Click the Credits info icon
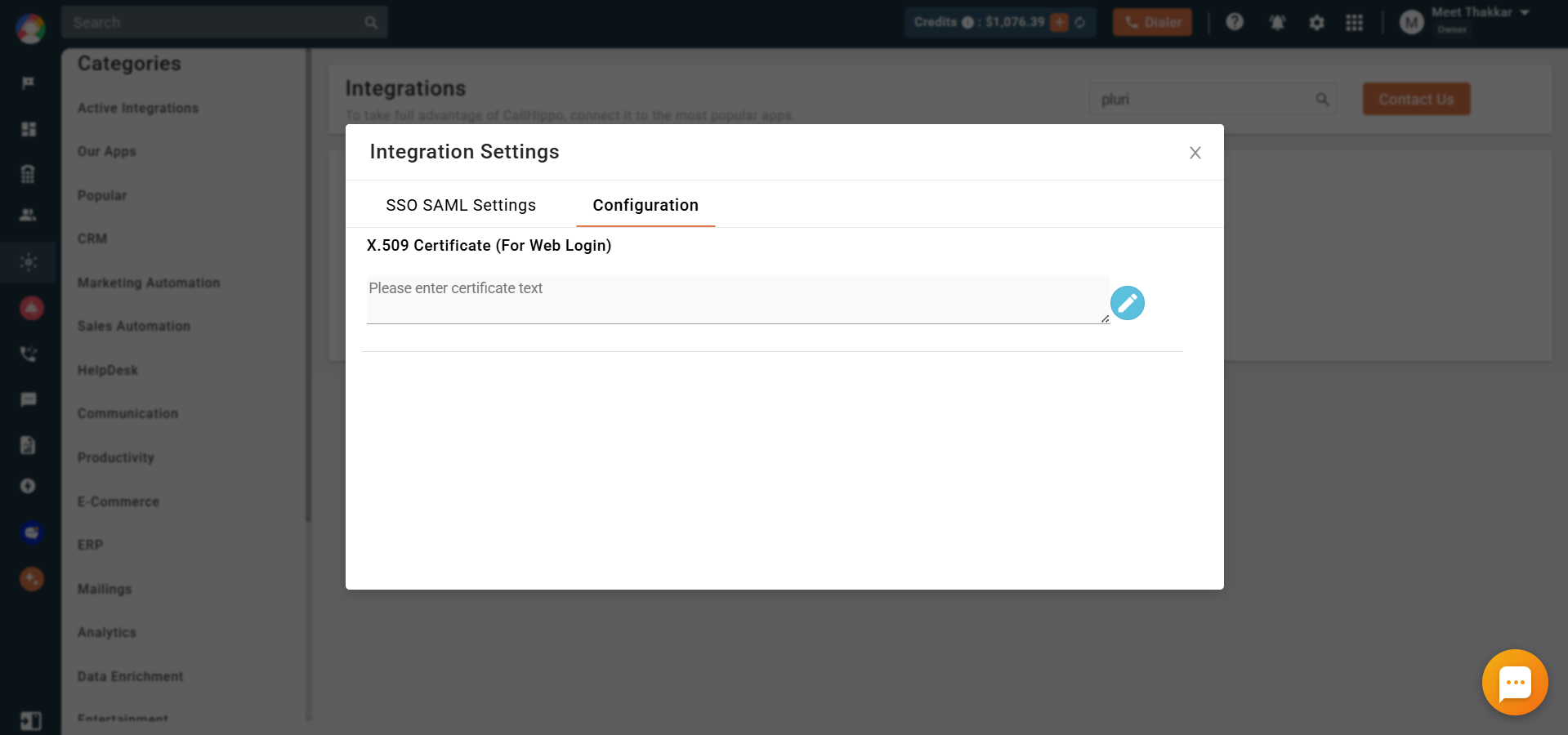 (x=967, y=22)
